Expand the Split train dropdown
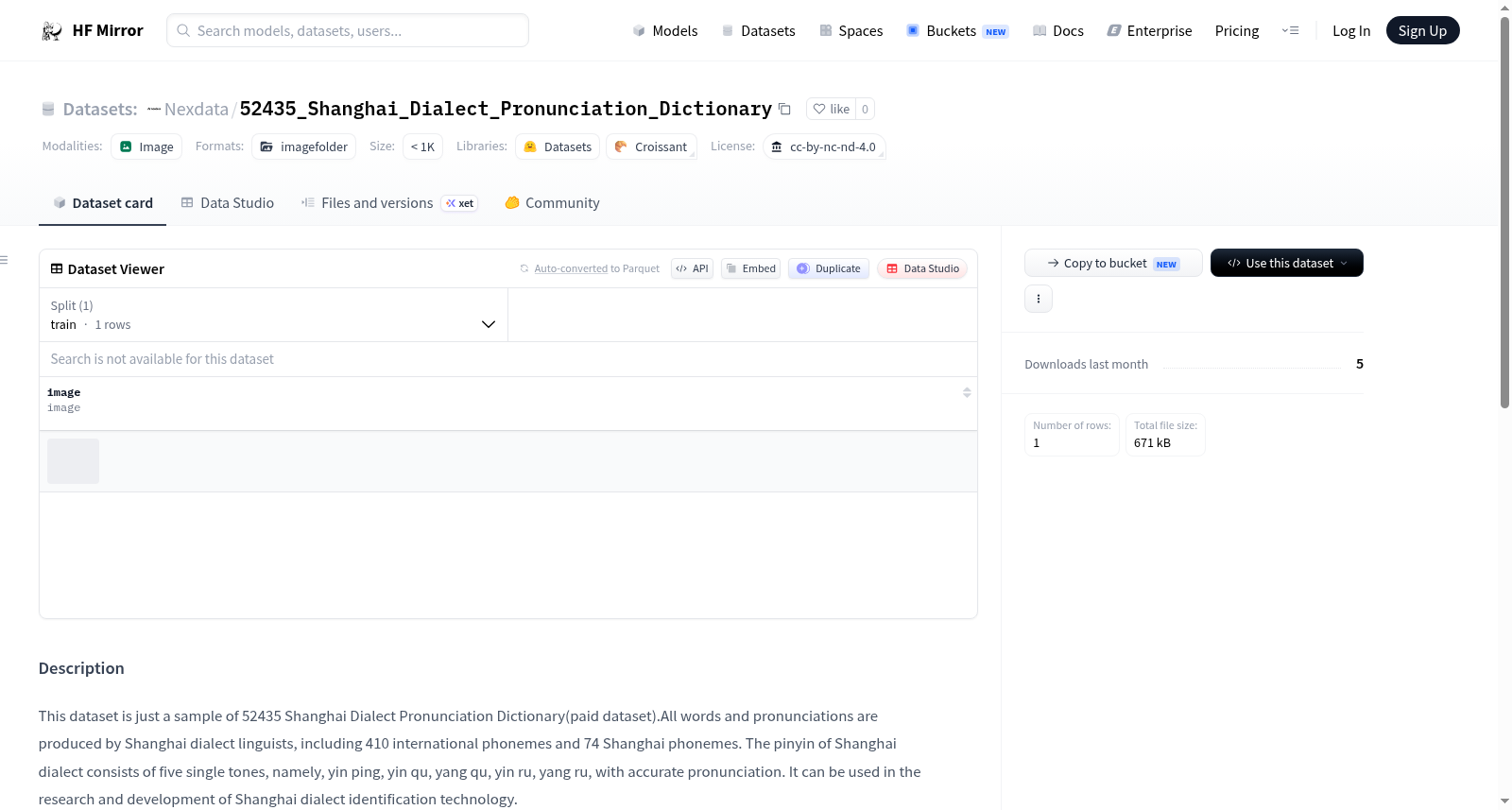 tap(274, 315)
